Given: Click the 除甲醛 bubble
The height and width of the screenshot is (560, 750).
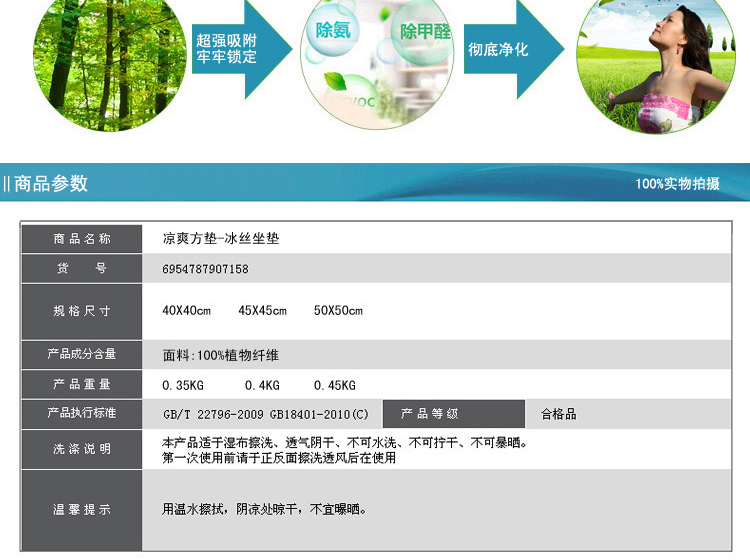Looking at the screenshot, I should 422,33.
